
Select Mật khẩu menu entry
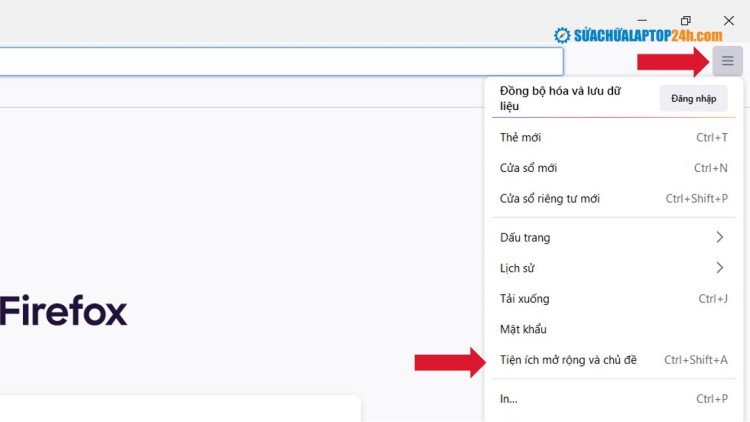[x=614, y=329]
